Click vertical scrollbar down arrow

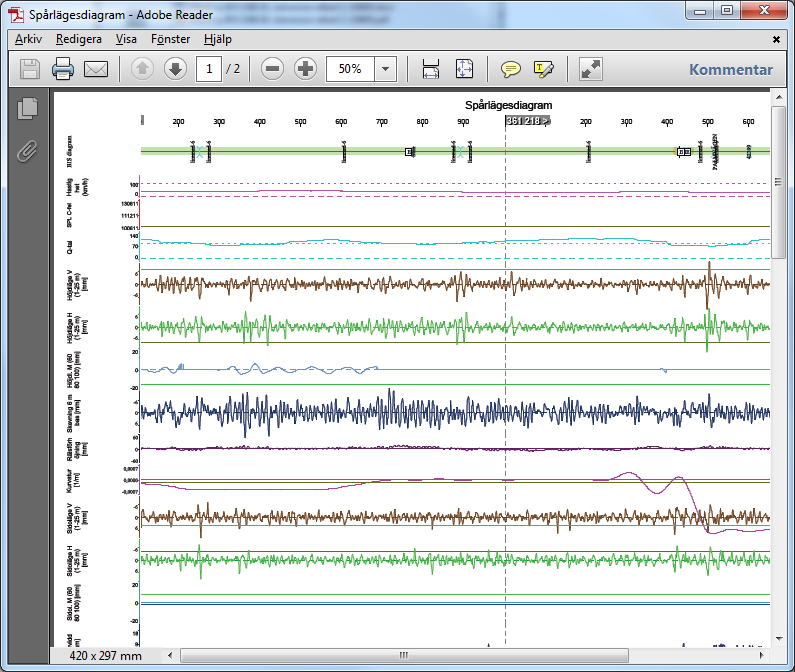point(778,639)
